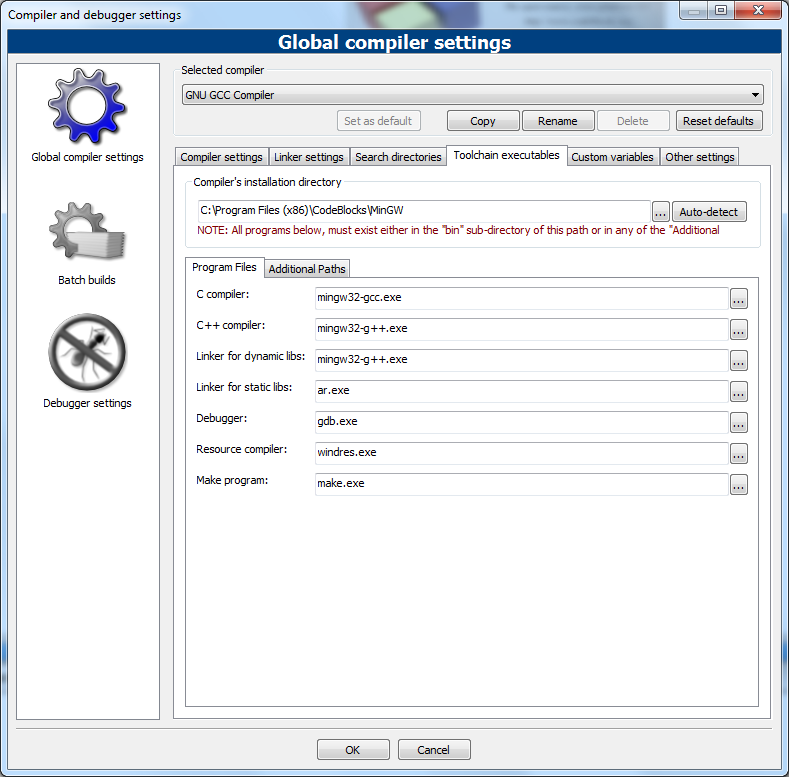
Task: Confirm settings with OK button
Action: tap(352, 750)
